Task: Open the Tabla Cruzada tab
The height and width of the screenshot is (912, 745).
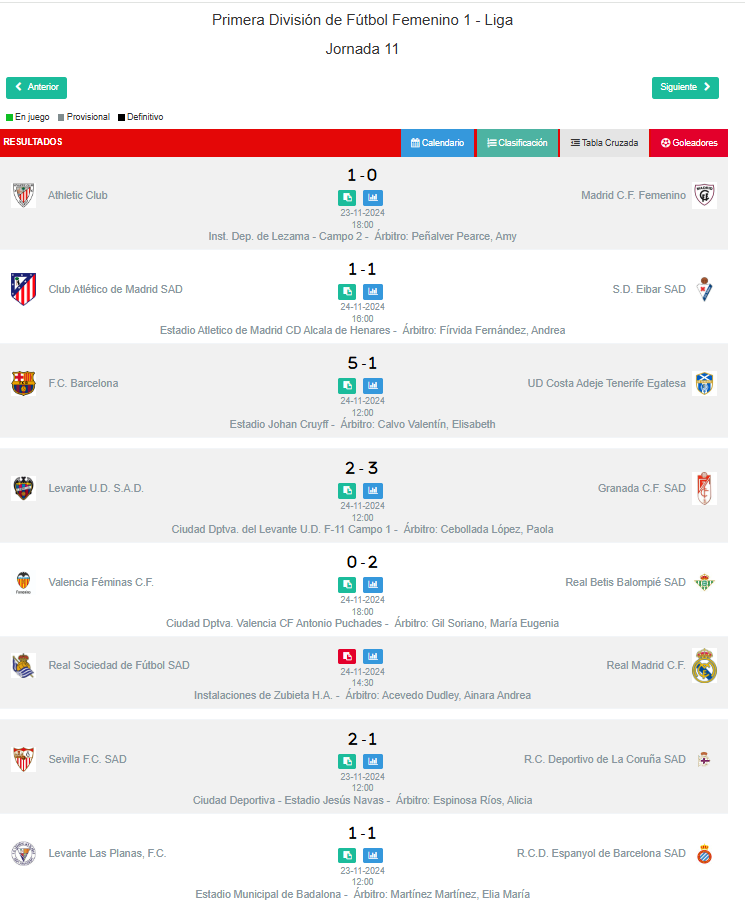Action: [604, 143]
